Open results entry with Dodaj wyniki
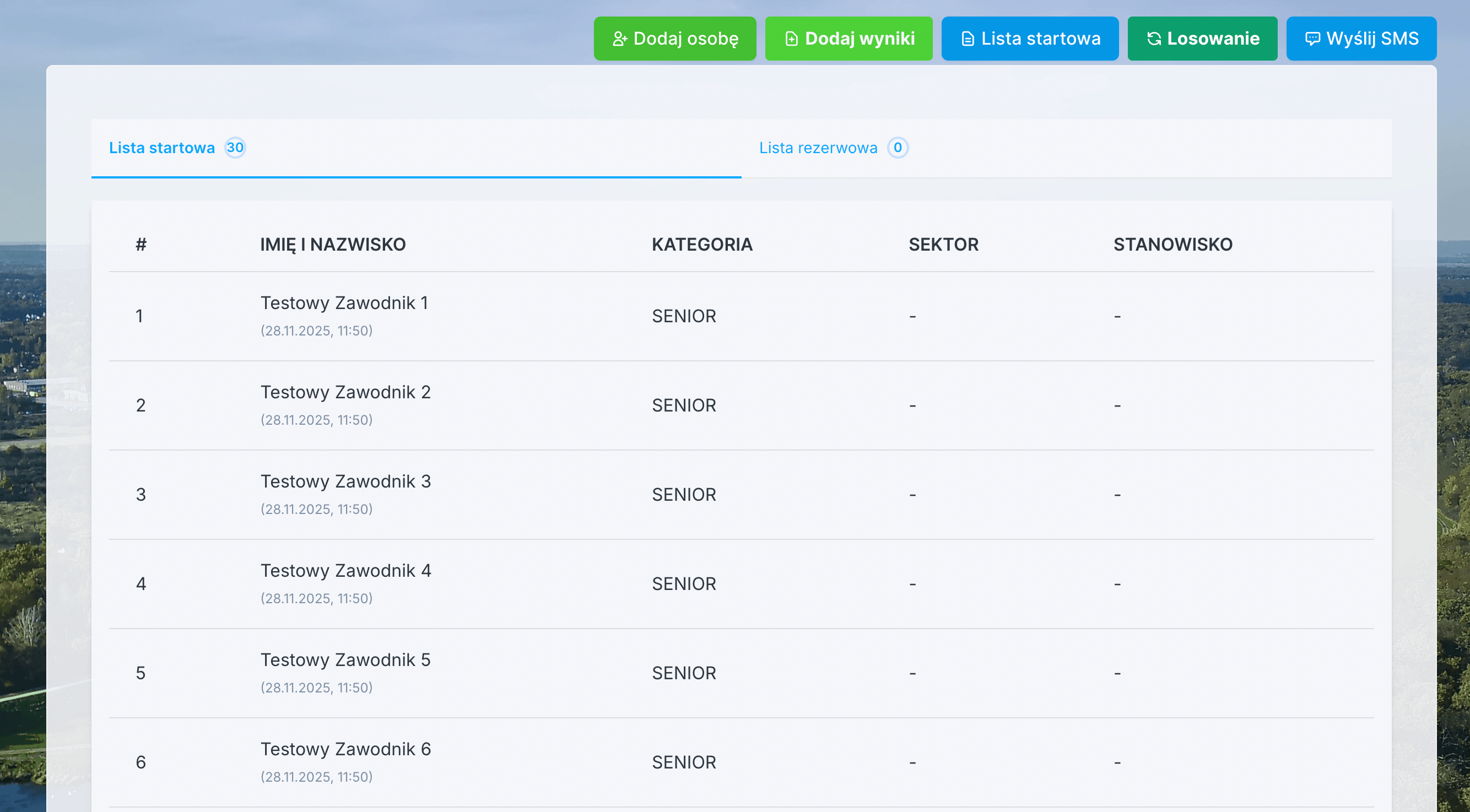 pos(849,39)
